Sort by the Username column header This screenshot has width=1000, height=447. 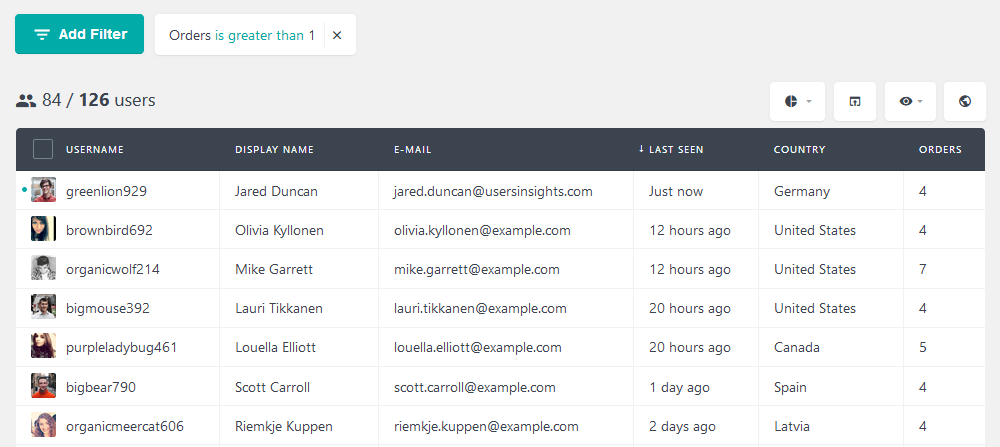[x=95, y=150]
